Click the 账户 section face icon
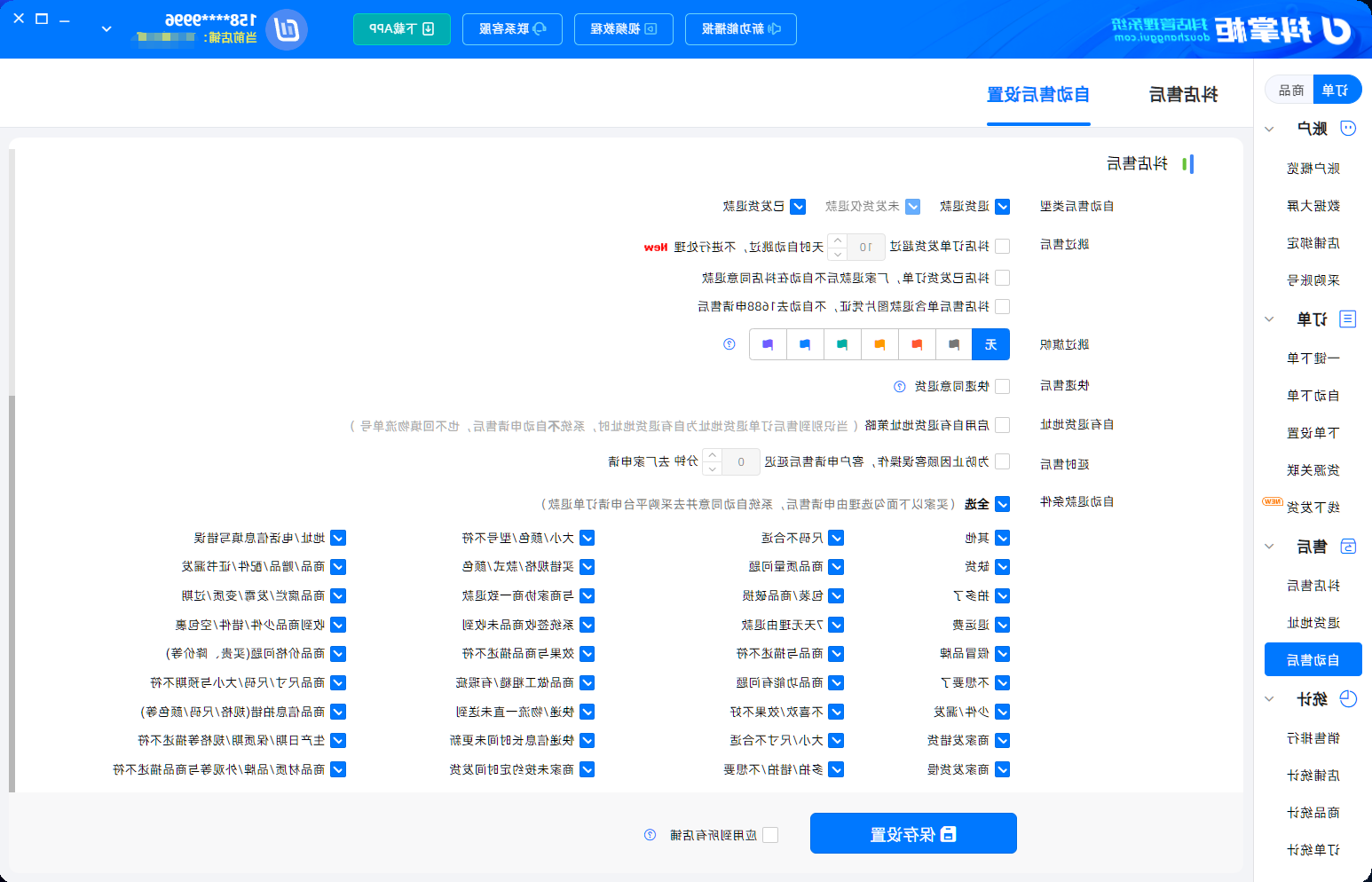 (x=1348, y=129)
